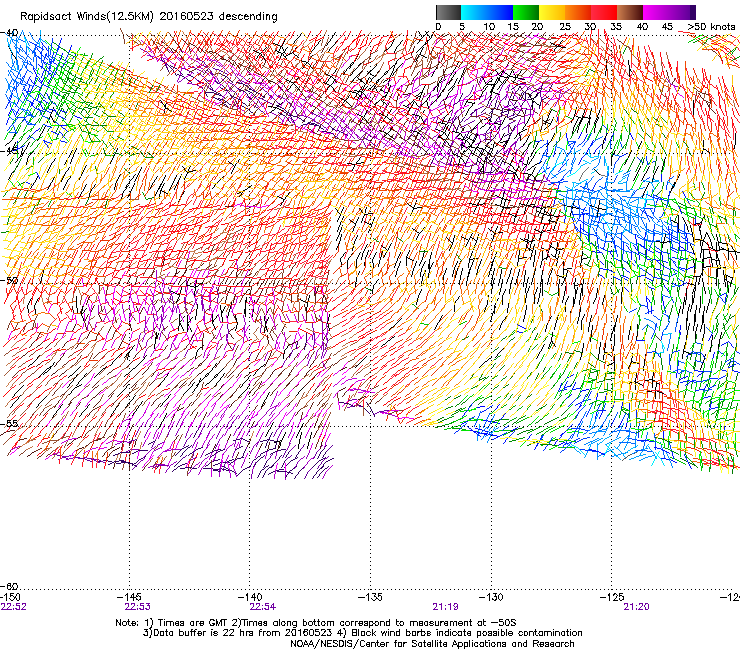This screenshot has height=650, width=740.
Task: Click the 'NOAA/NESDIS/Center for Satellite Applications' credit
Action: tap(399, 644)
